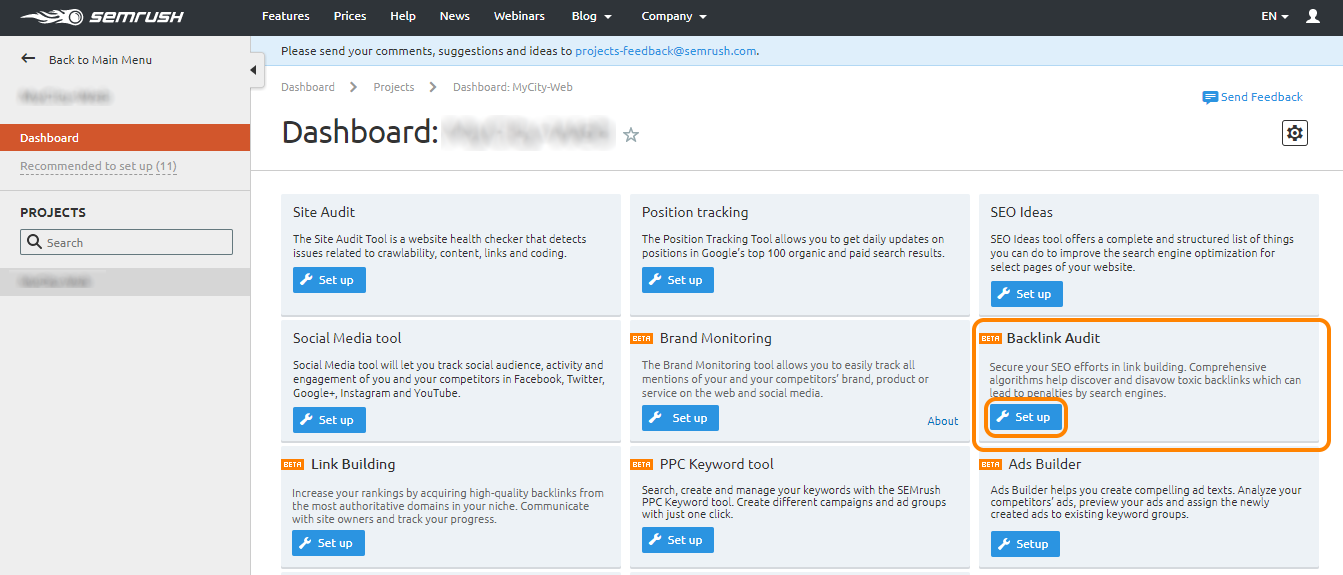Click Setup for Ads Builder

pos(1025,544)
